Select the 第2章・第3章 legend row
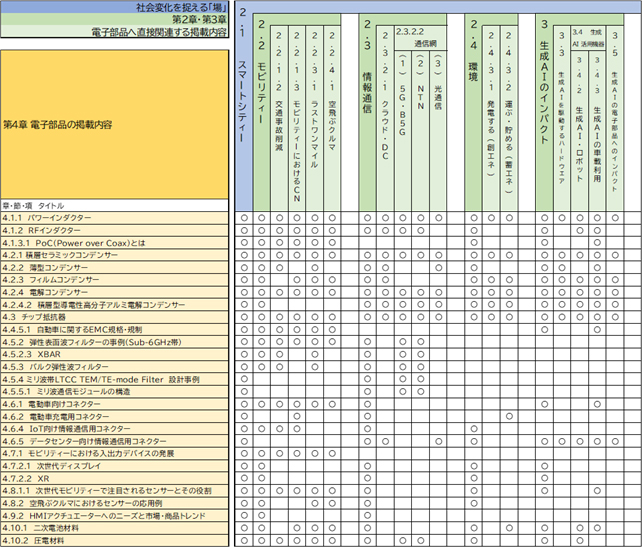This screenshot has height=548, width=643. [114, 19]
